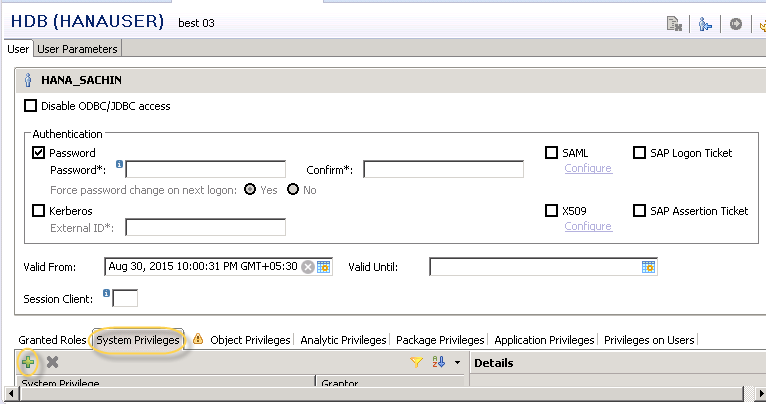The width and height of the screenshot is (766, 404).
Task: Click the green plus add privilege icon
Action: pos(28,362)
